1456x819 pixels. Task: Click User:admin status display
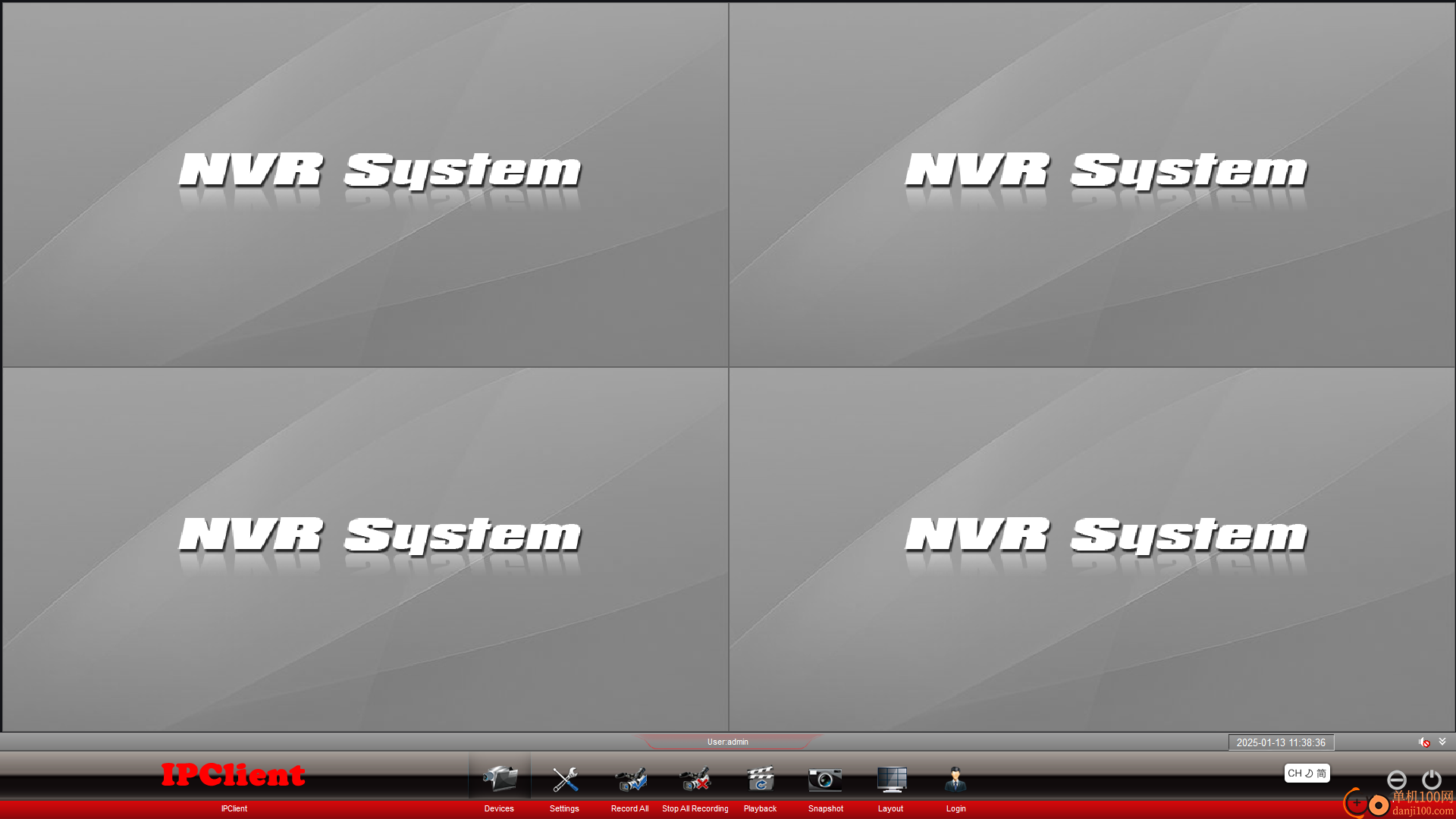tap(727, 741)
